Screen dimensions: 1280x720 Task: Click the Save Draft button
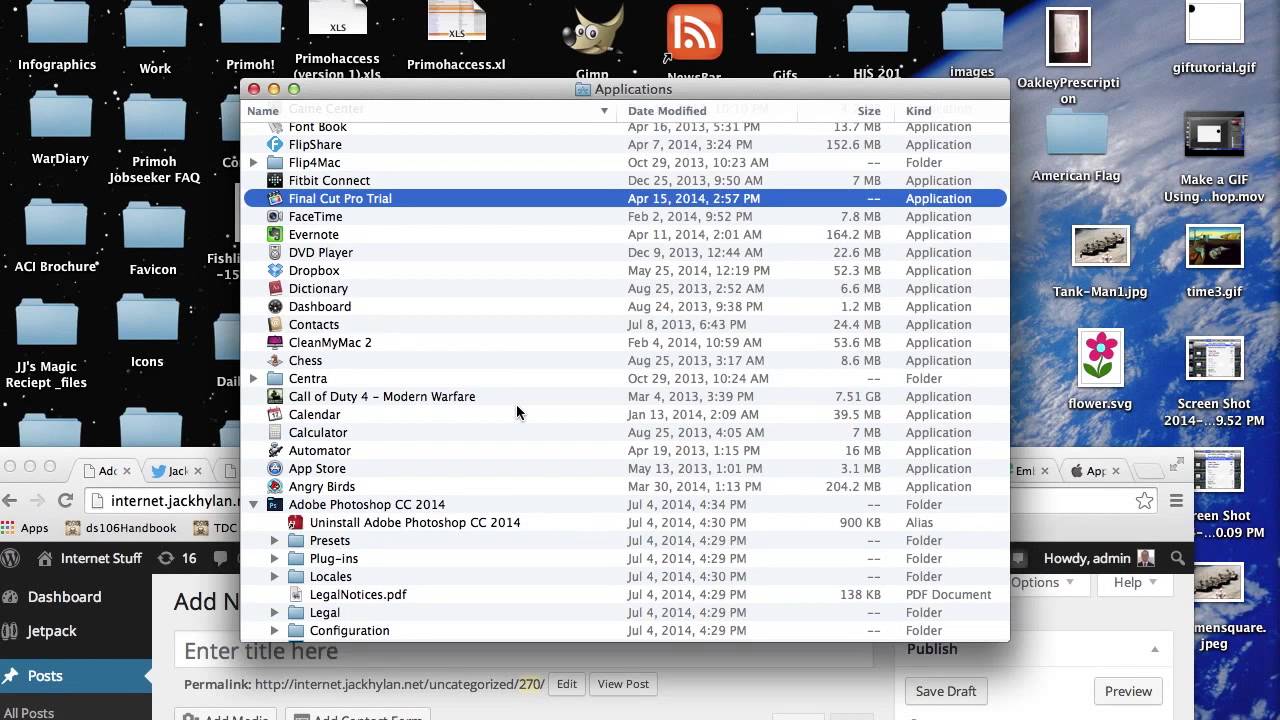tap(946, 691)
